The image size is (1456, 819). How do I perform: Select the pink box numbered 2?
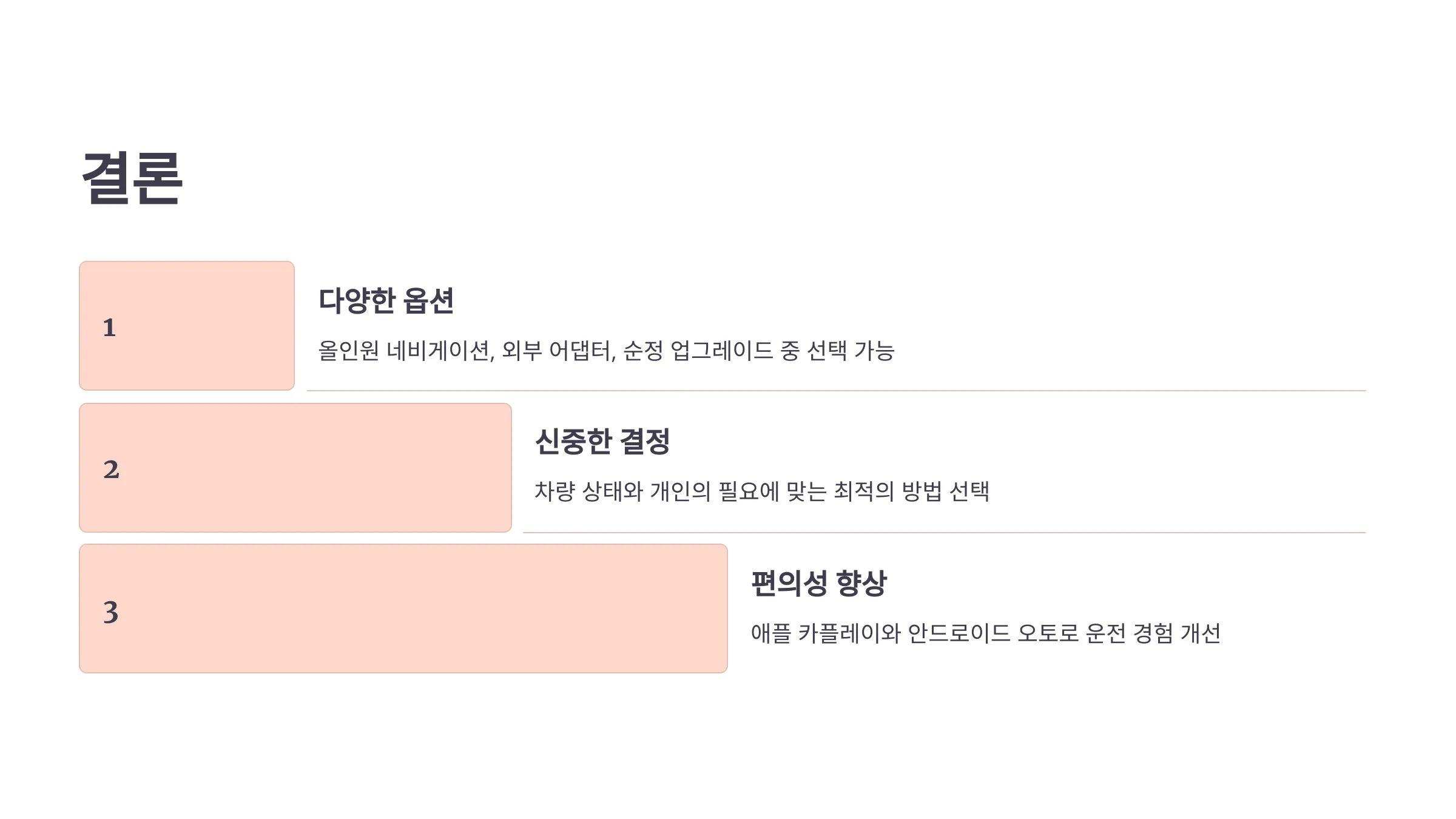pyautogui.click(x=295, y=468)
